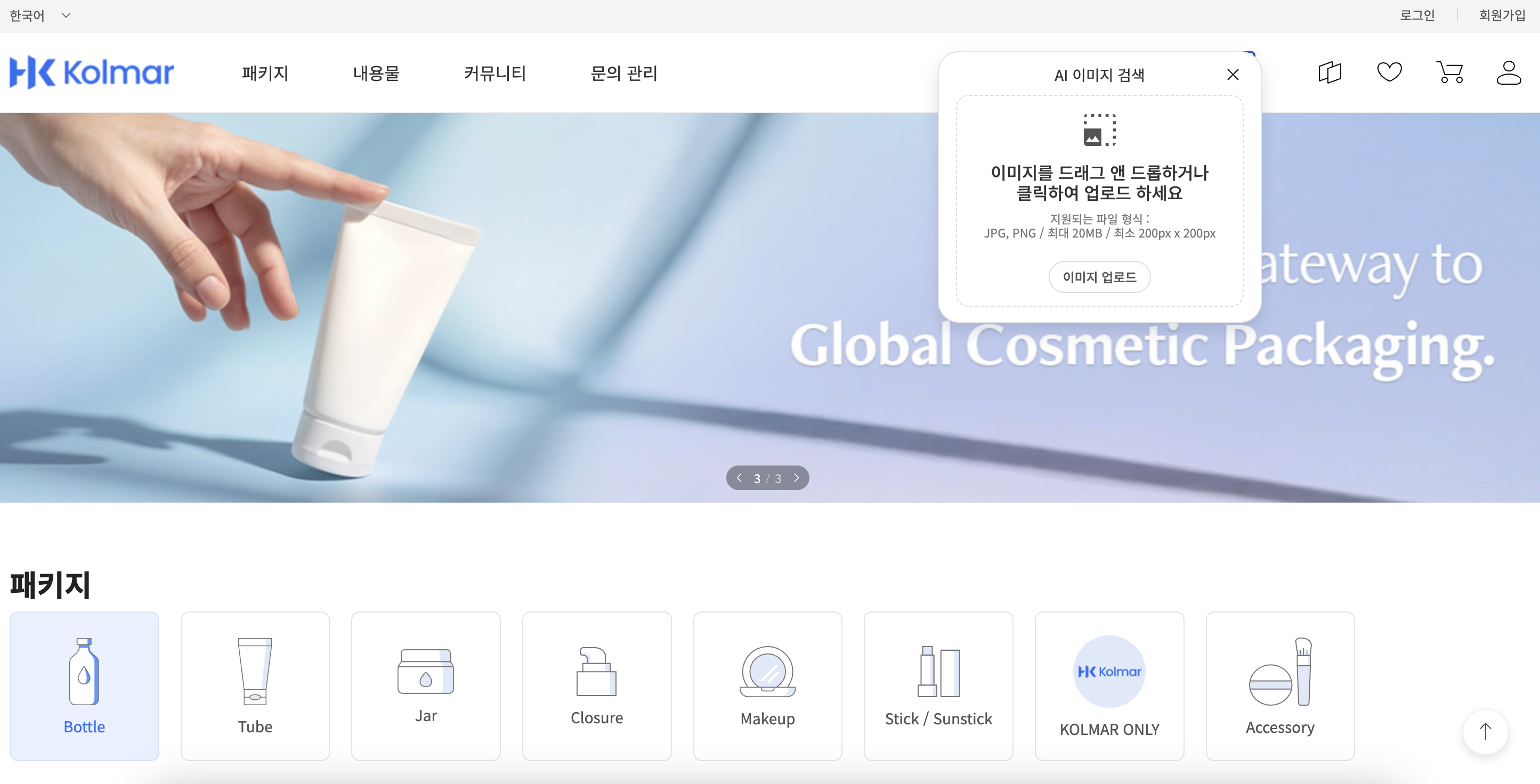Go to next banner slide
Viewport: 1540px width, 784px height.
(x=796, y=478)
